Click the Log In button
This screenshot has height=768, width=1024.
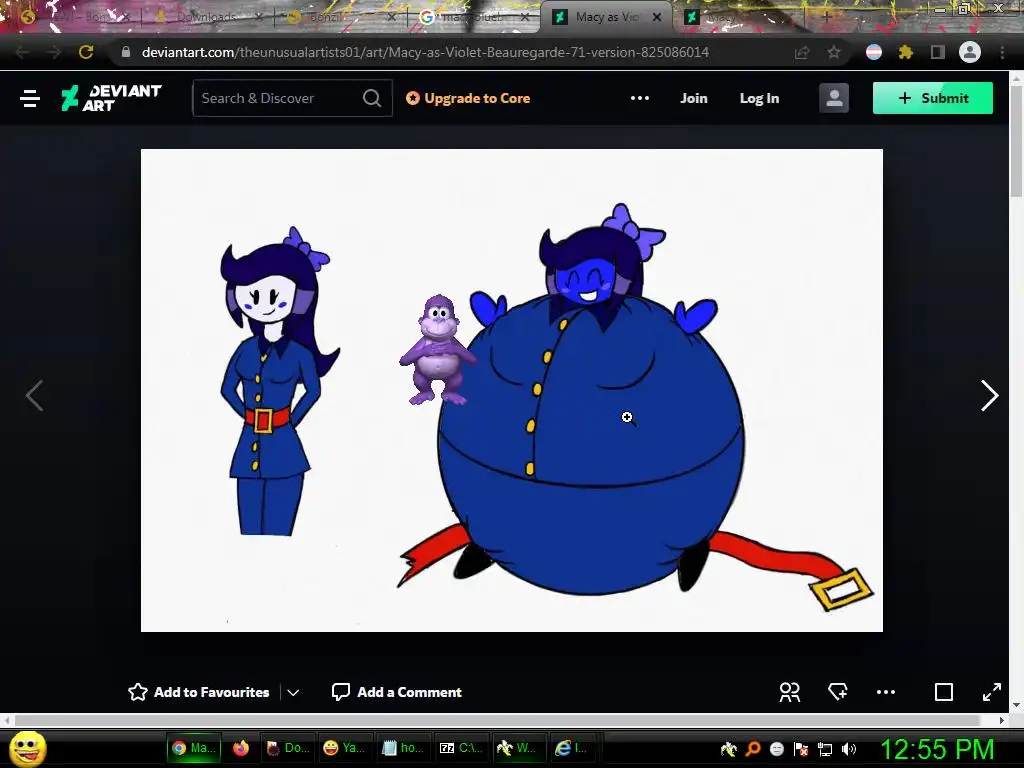pyautogui.click(x=759, y=98)
